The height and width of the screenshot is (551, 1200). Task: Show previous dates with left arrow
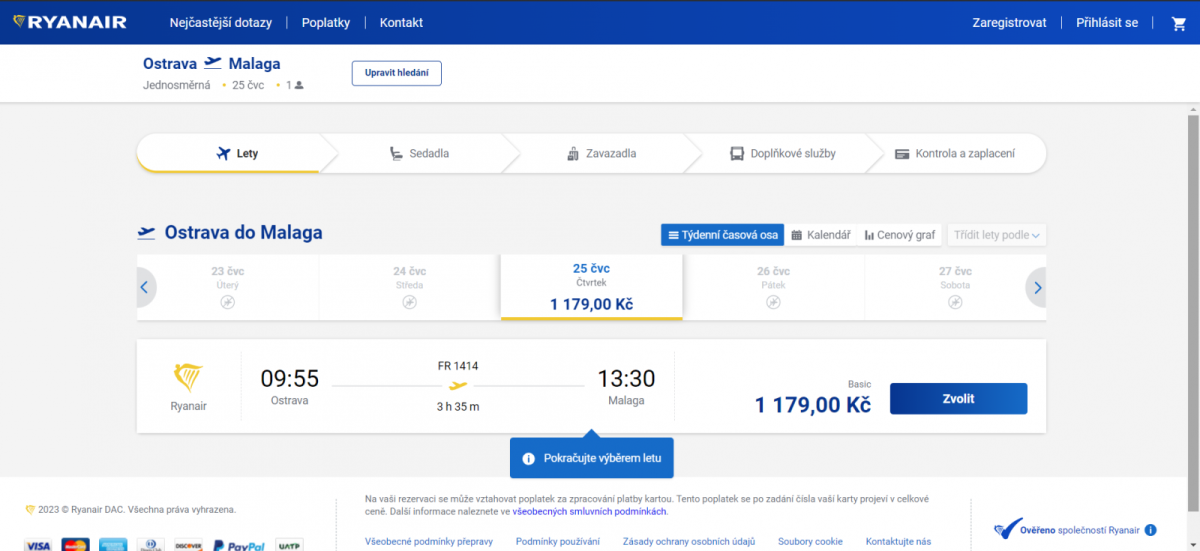[144, 288]
